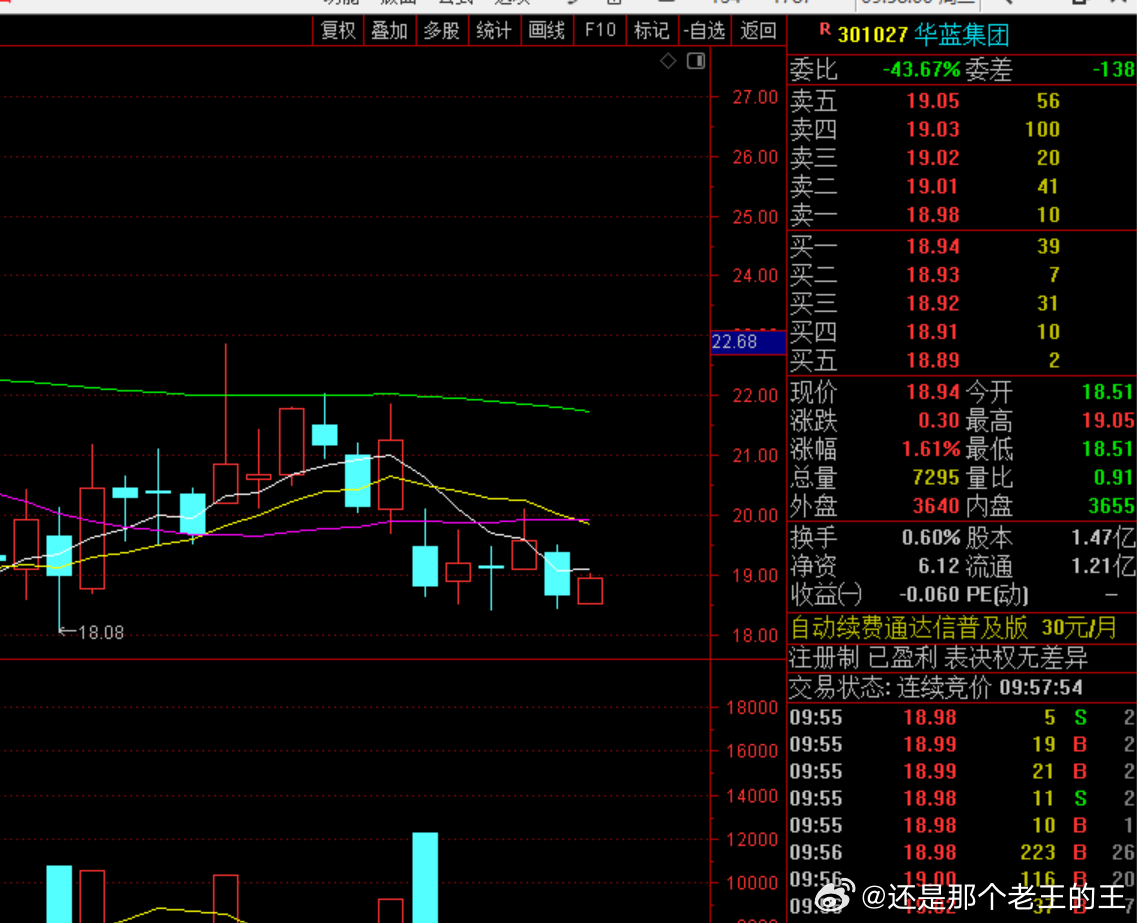This screenshot has width=1137, height=923.
Task: Select the 卖一 price 18.98
Action: coord(933,215)
